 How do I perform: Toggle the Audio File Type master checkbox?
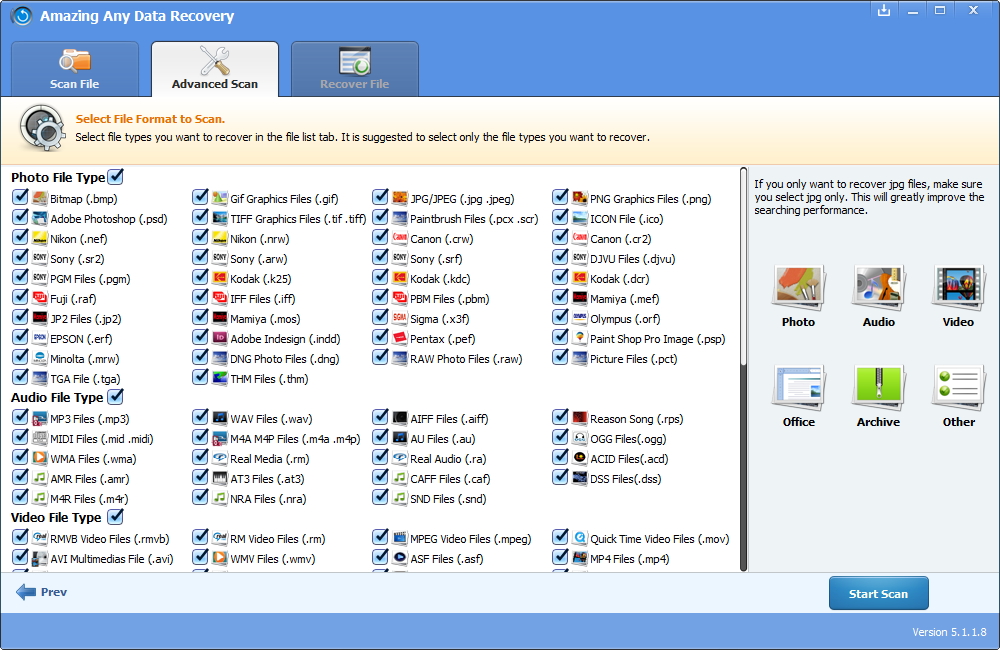[x=115, y=397]
